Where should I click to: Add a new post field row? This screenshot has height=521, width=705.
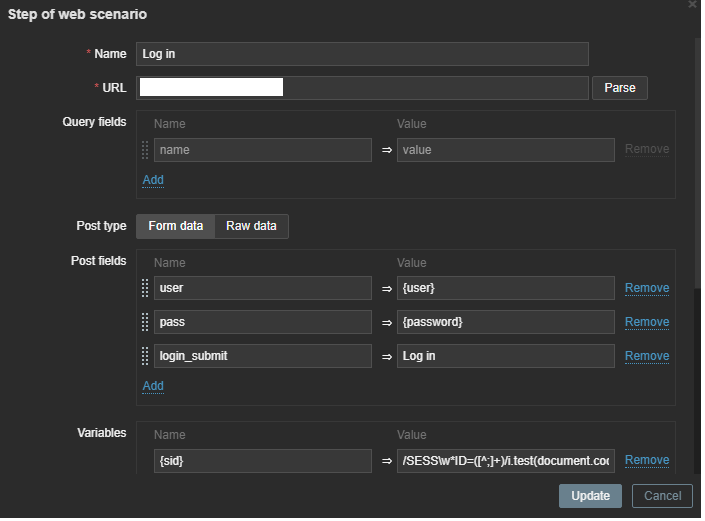152,386
